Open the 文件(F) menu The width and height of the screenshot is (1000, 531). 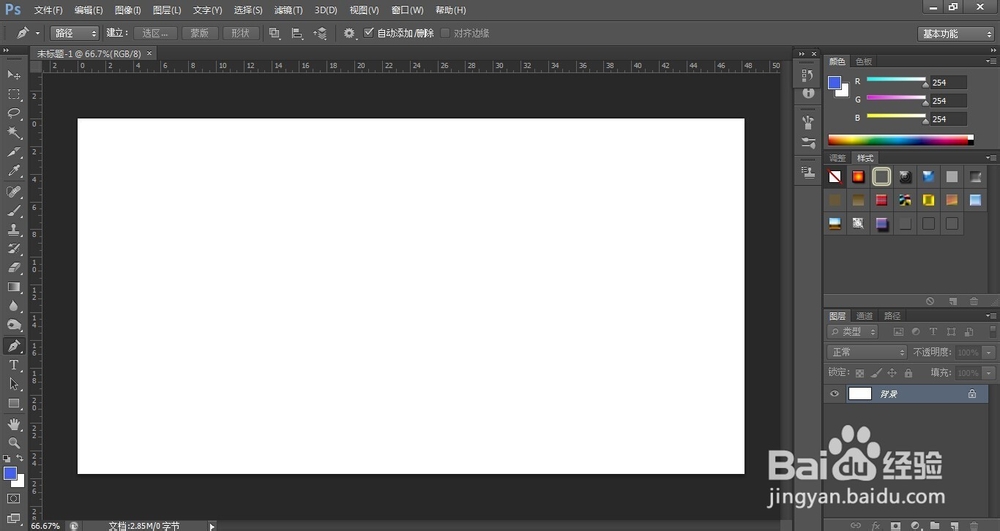point(48,10)
